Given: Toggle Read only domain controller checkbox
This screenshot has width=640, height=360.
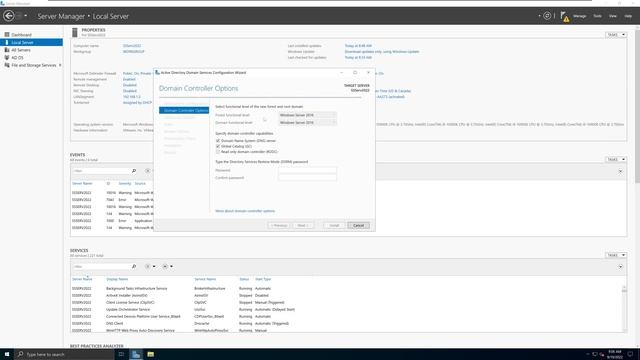Looking at the screenshot, I should [218, 151].
